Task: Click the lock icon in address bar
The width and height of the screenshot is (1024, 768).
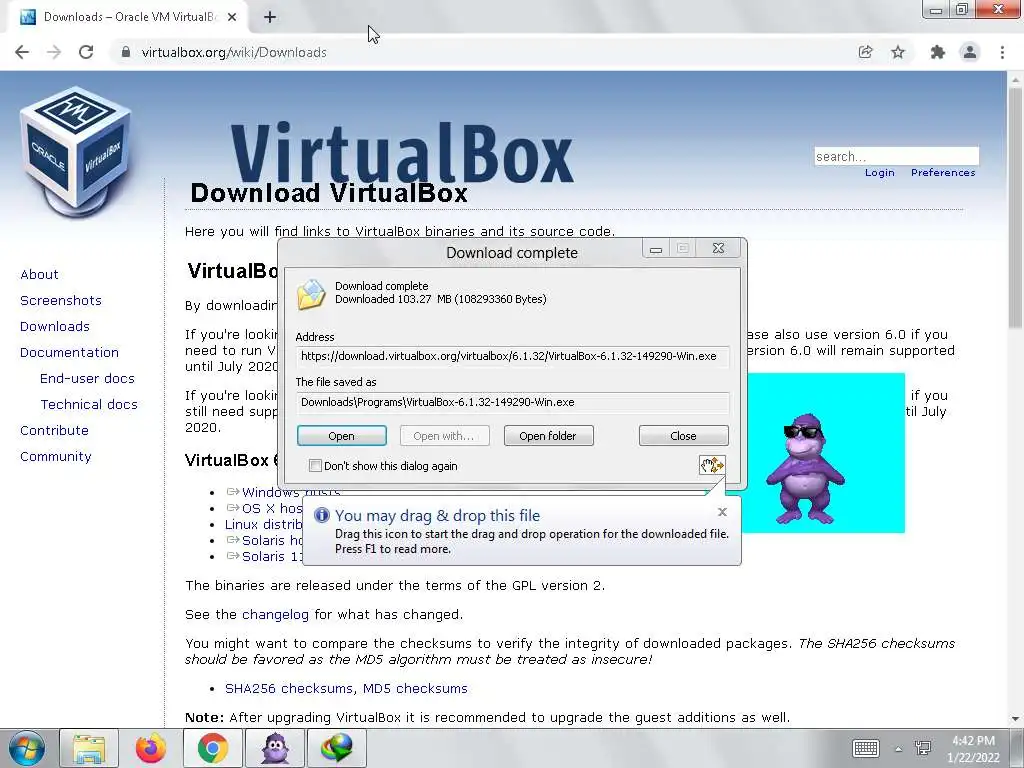Action: click(125, 52)
